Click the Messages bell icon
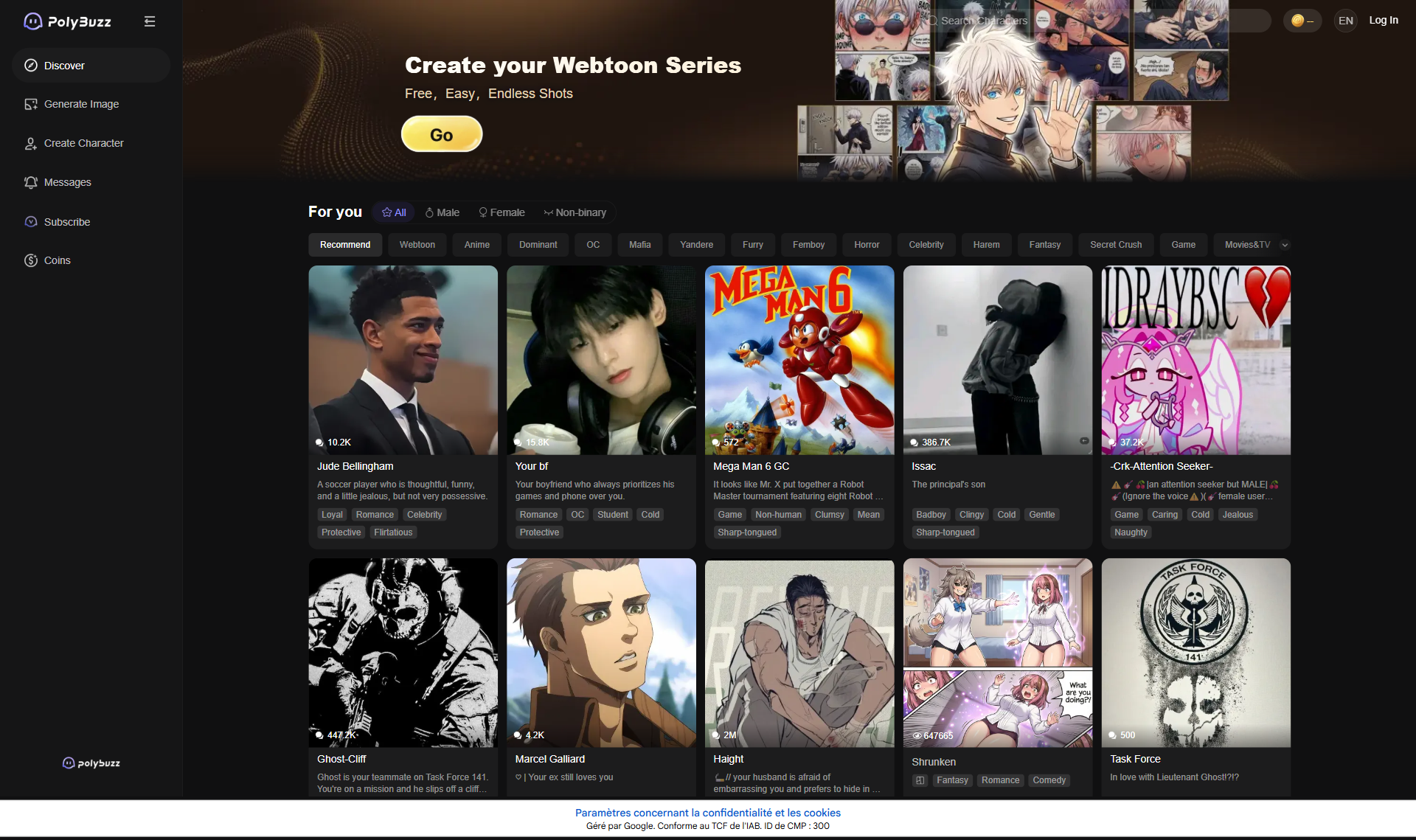Image resolution: width=1416 pixels, height=840 pixels. [31, 182]
